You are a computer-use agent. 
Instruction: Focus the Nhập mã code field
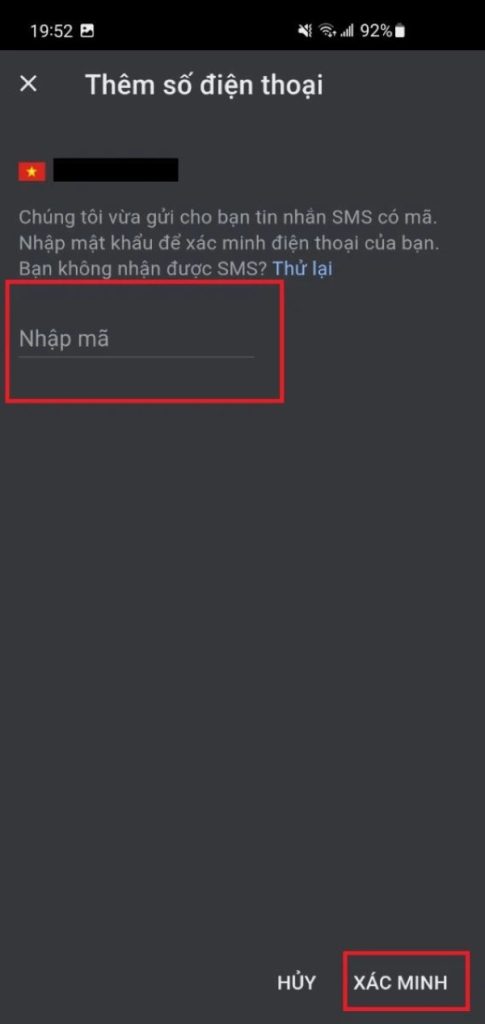(136, 340)
